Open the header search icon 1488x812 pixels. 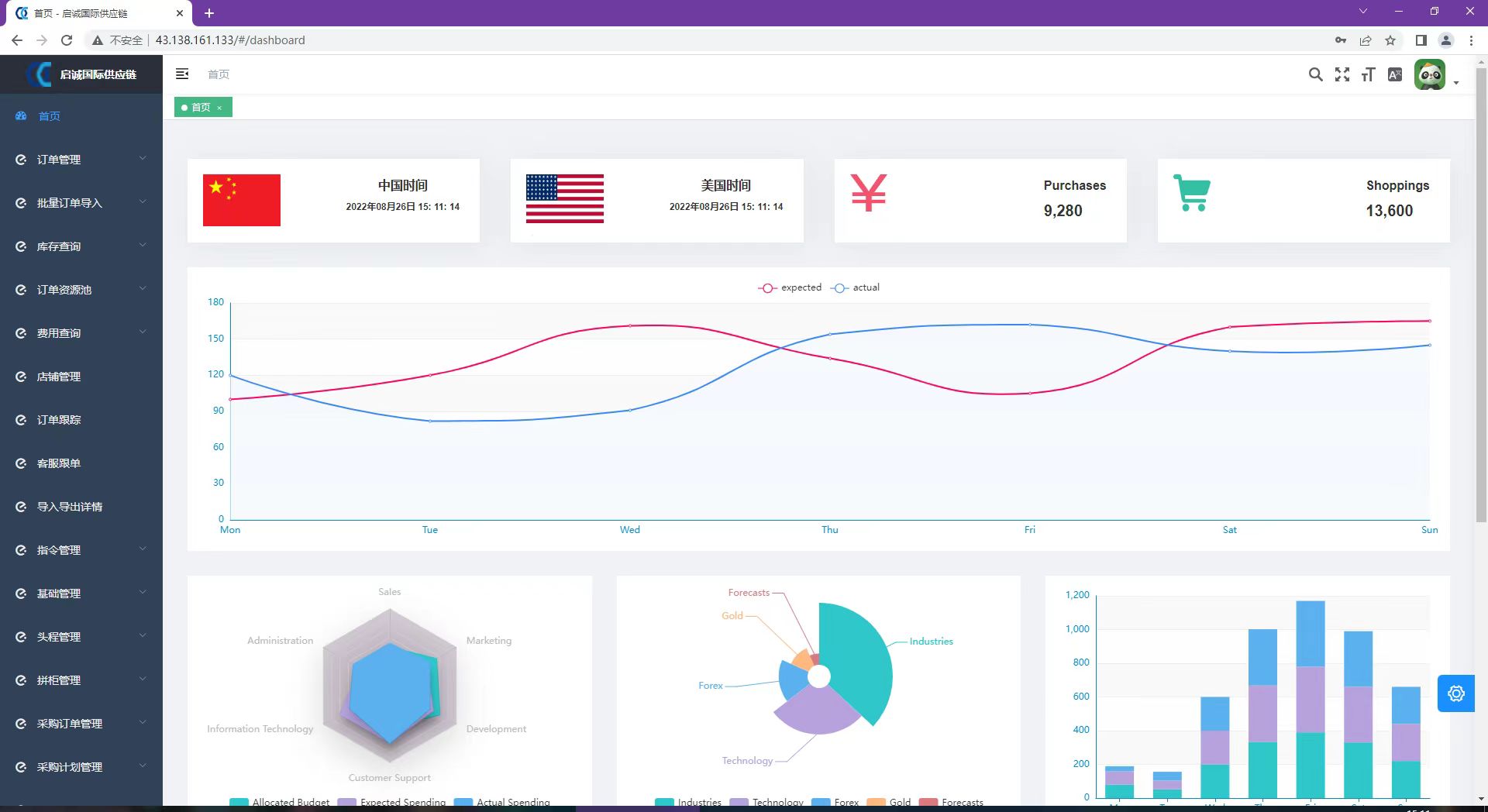(1315, 74)
